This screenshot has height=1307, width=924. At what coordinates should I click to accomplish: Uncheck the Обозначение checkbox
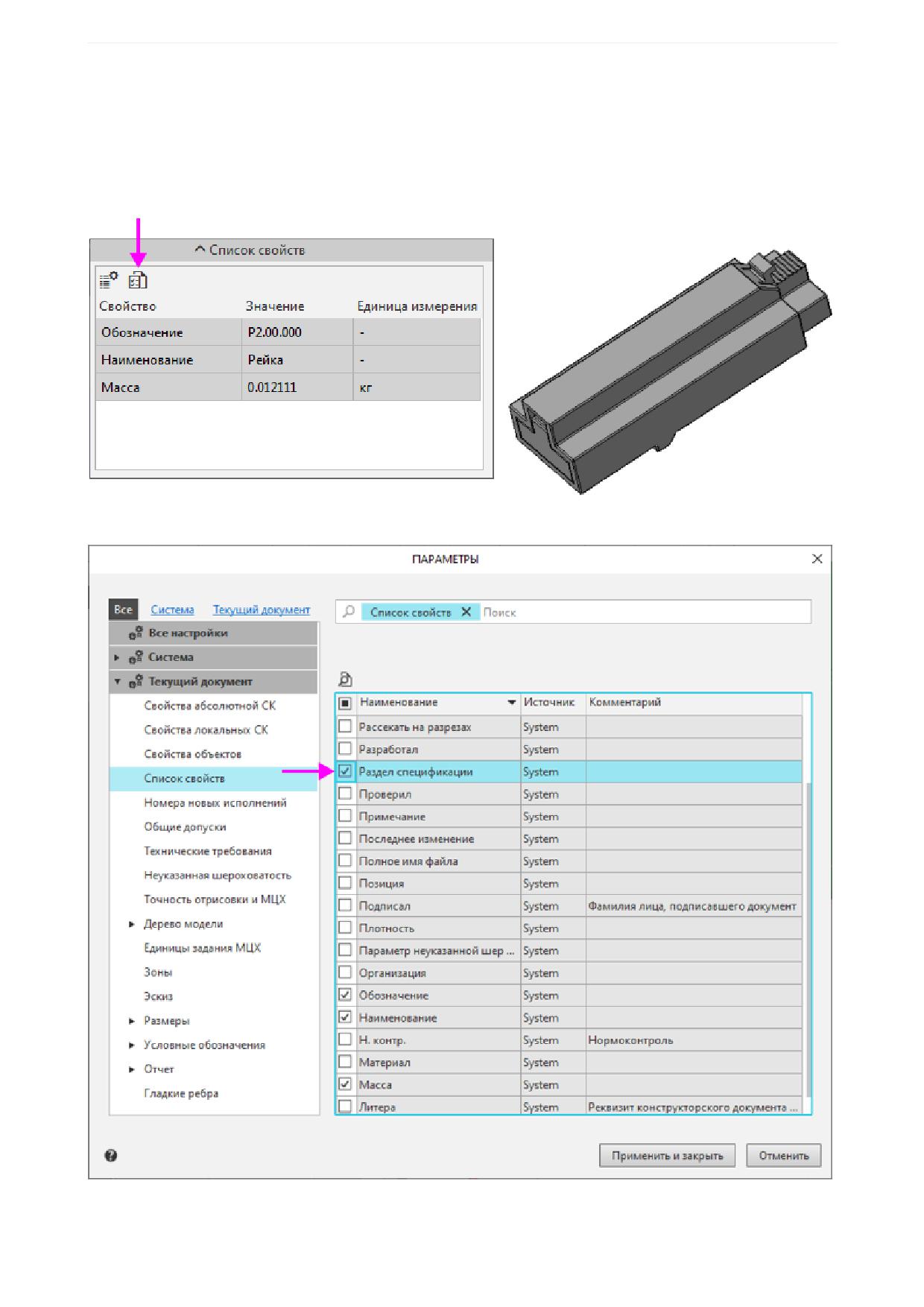(x=345, y=995)
